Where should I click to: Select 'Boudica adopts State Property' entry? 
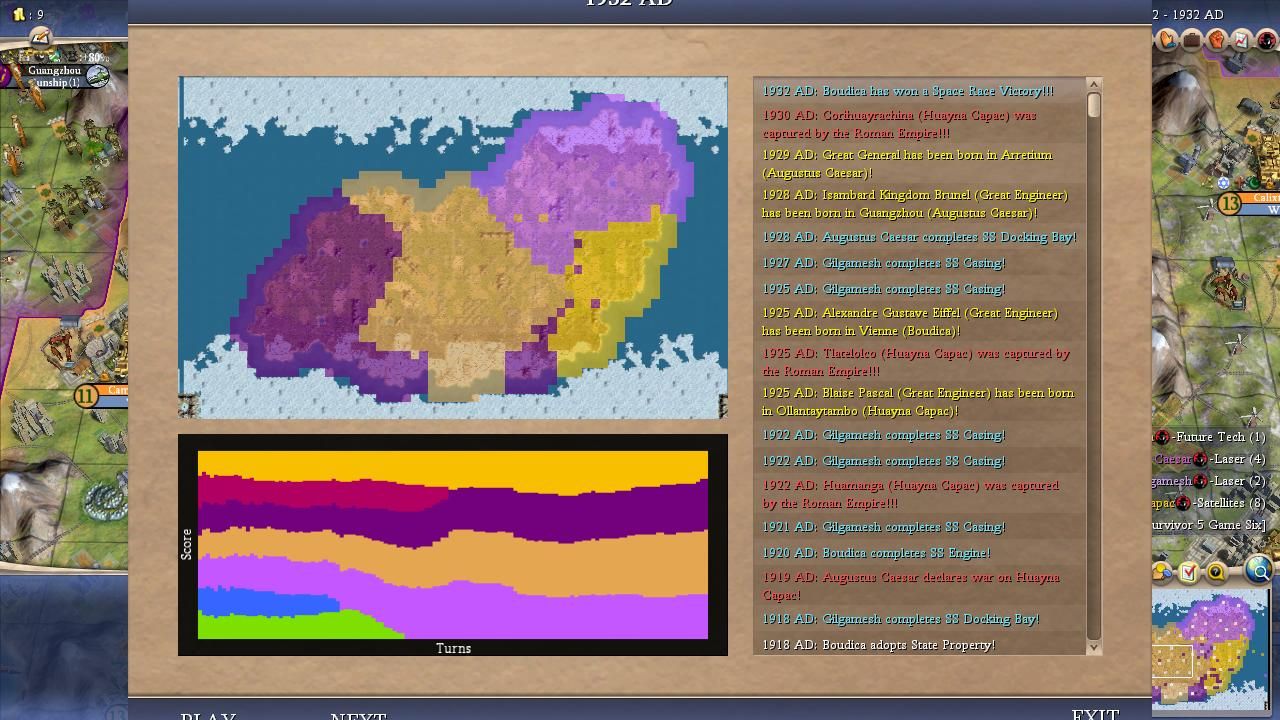coord(919,645)
